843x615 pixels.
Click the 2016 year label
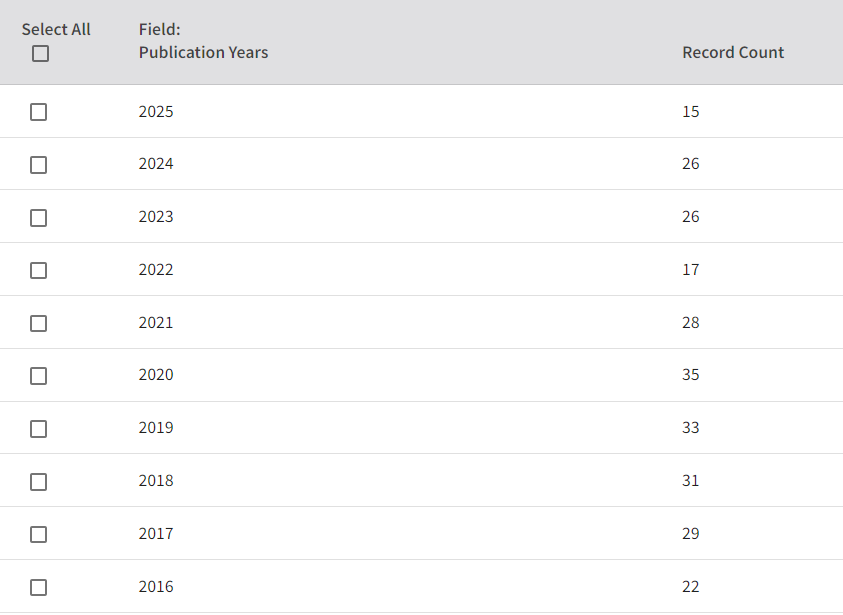(x=156, y=586)
